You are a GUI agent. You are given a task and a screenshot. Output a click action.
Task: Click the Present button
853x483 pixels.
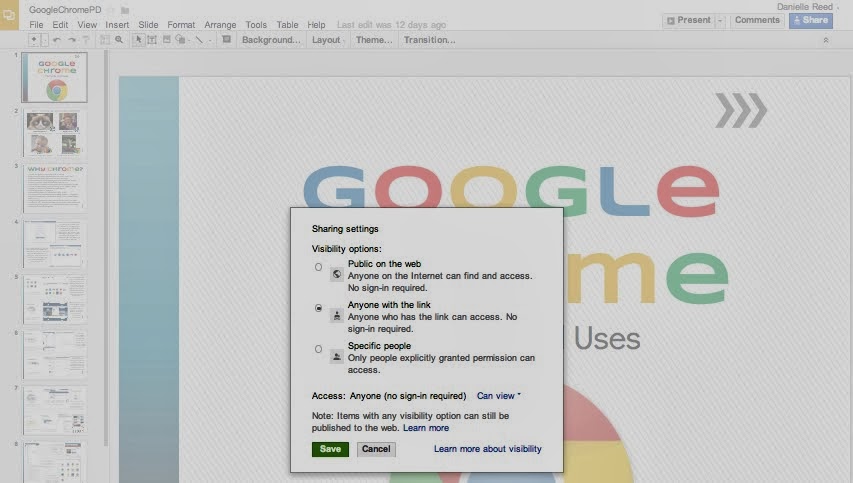(689, 20)
